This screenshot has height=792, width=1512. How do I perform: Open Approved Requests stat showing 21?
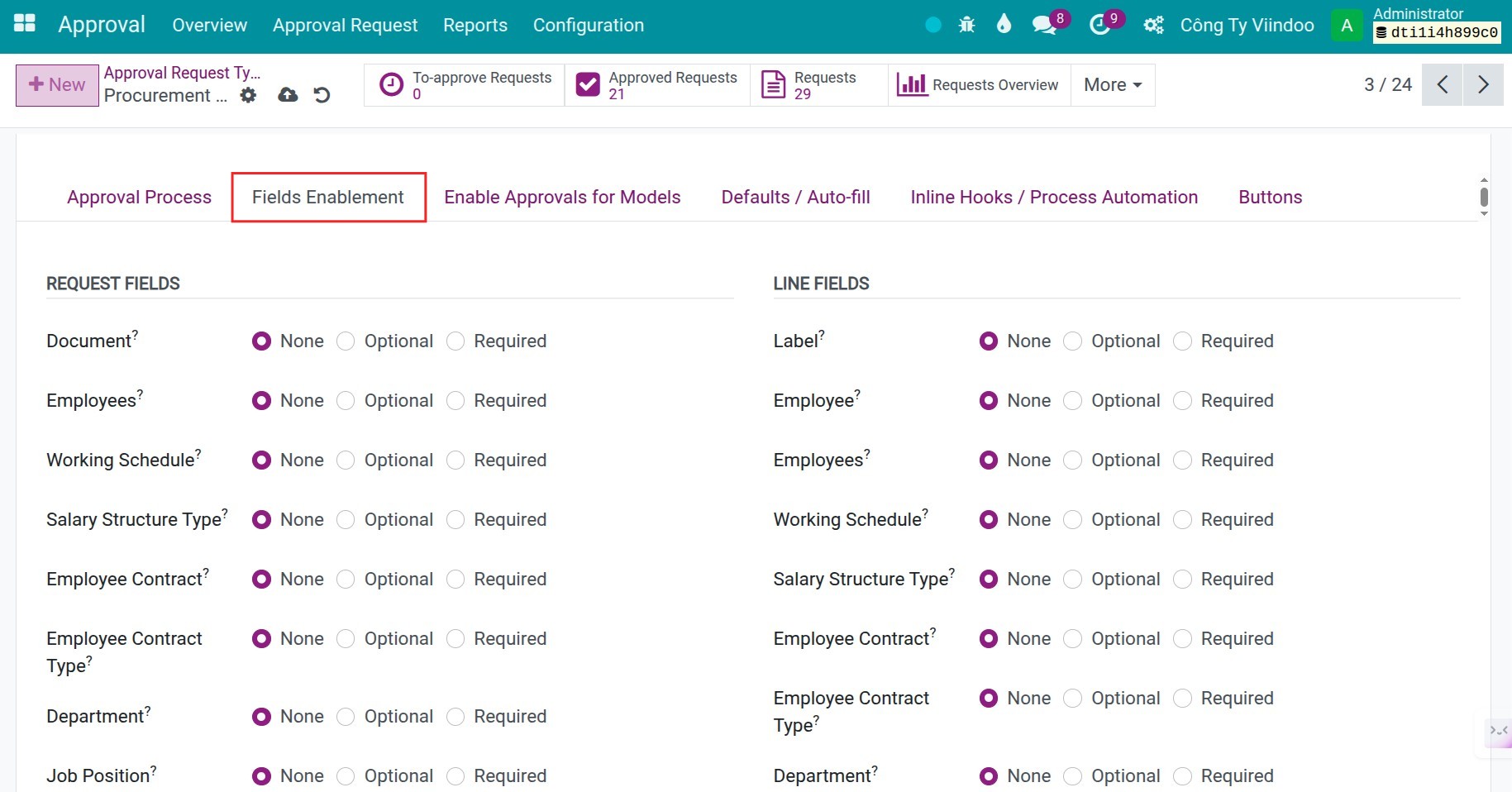point(656,84)
